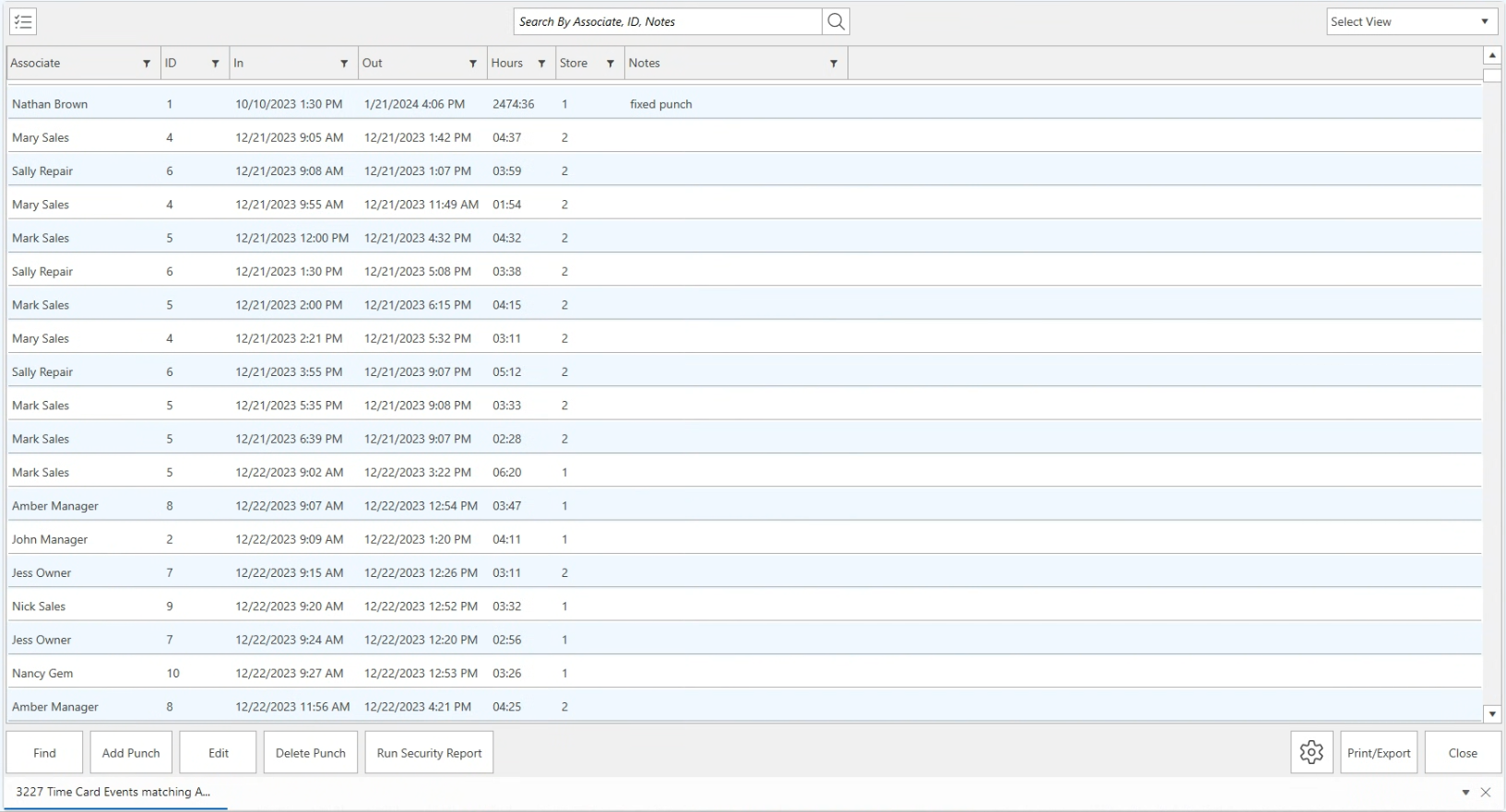Click the Find button
Image resolution: width=1506 pixels, height=812 pixels.
tap(44, 753)
